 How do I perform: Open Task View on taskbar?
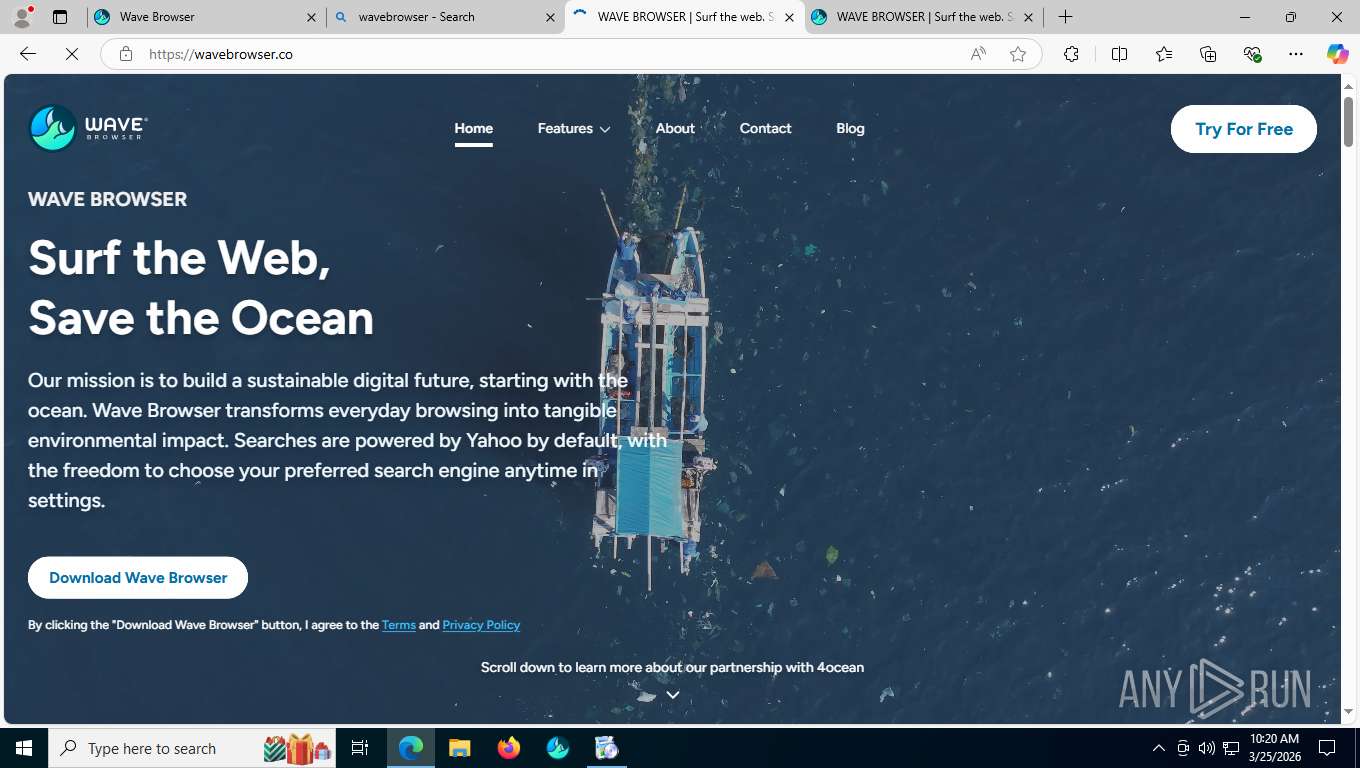(360, 748)
